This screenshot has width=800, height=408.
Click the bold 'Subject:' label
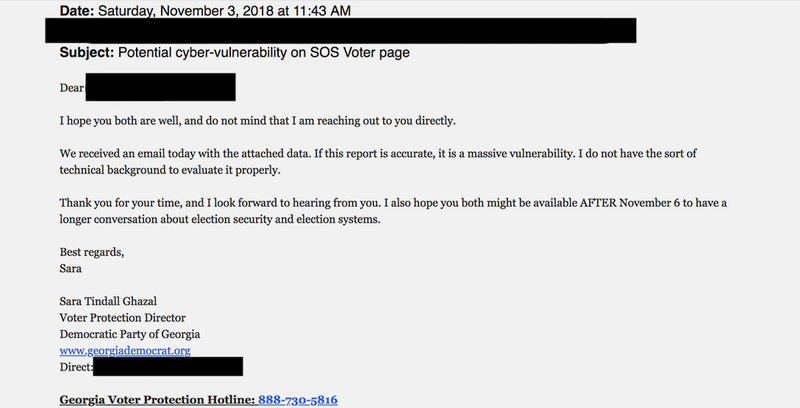pos(87,53)
